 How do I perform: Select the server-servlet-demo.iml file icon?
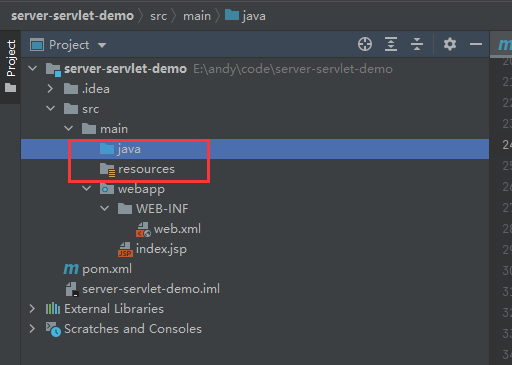72,289
